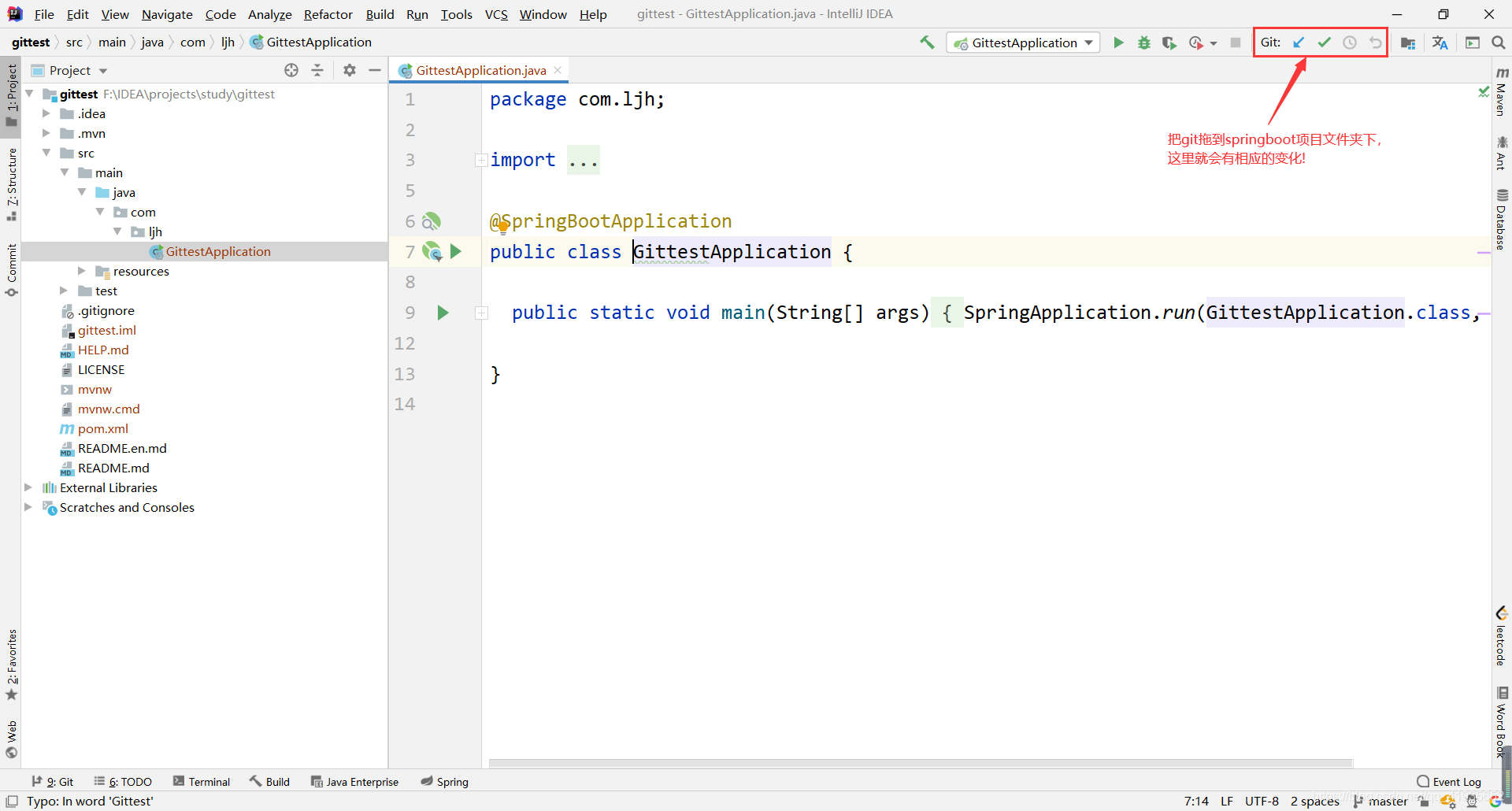Click run gutter icon on line 7

pos(456,252)
